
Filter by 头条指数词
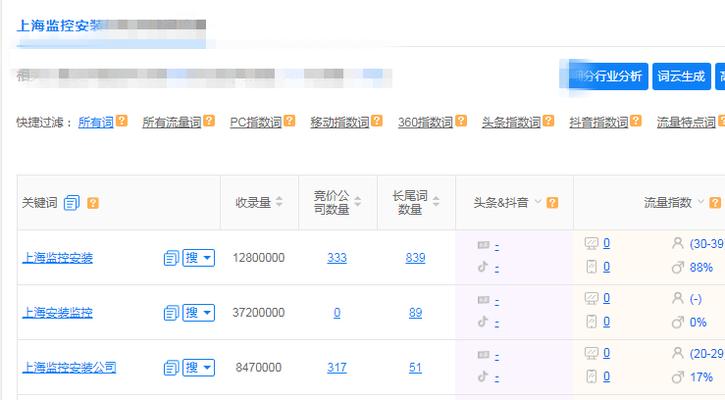coord(511,122)
